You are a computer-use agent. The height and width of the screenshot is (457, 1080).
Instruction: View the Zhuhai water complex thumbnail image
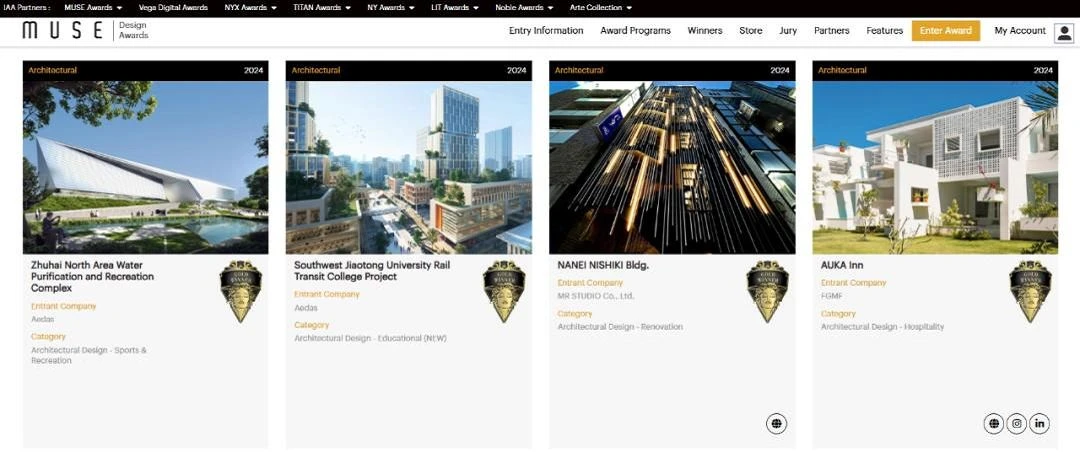click(x=145, y=167)
